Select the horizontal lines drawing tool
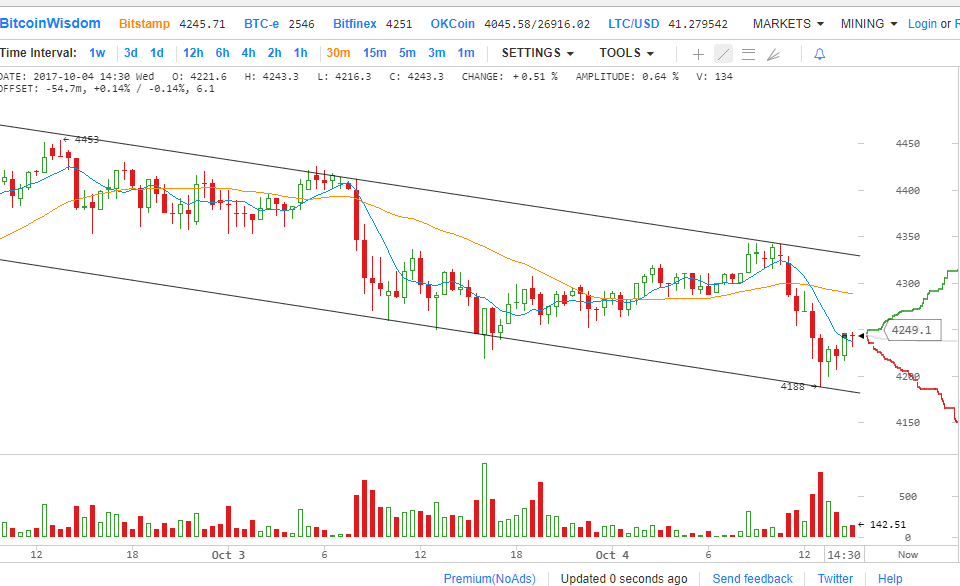Screen dimensions: 960x586 pos(747,54)
